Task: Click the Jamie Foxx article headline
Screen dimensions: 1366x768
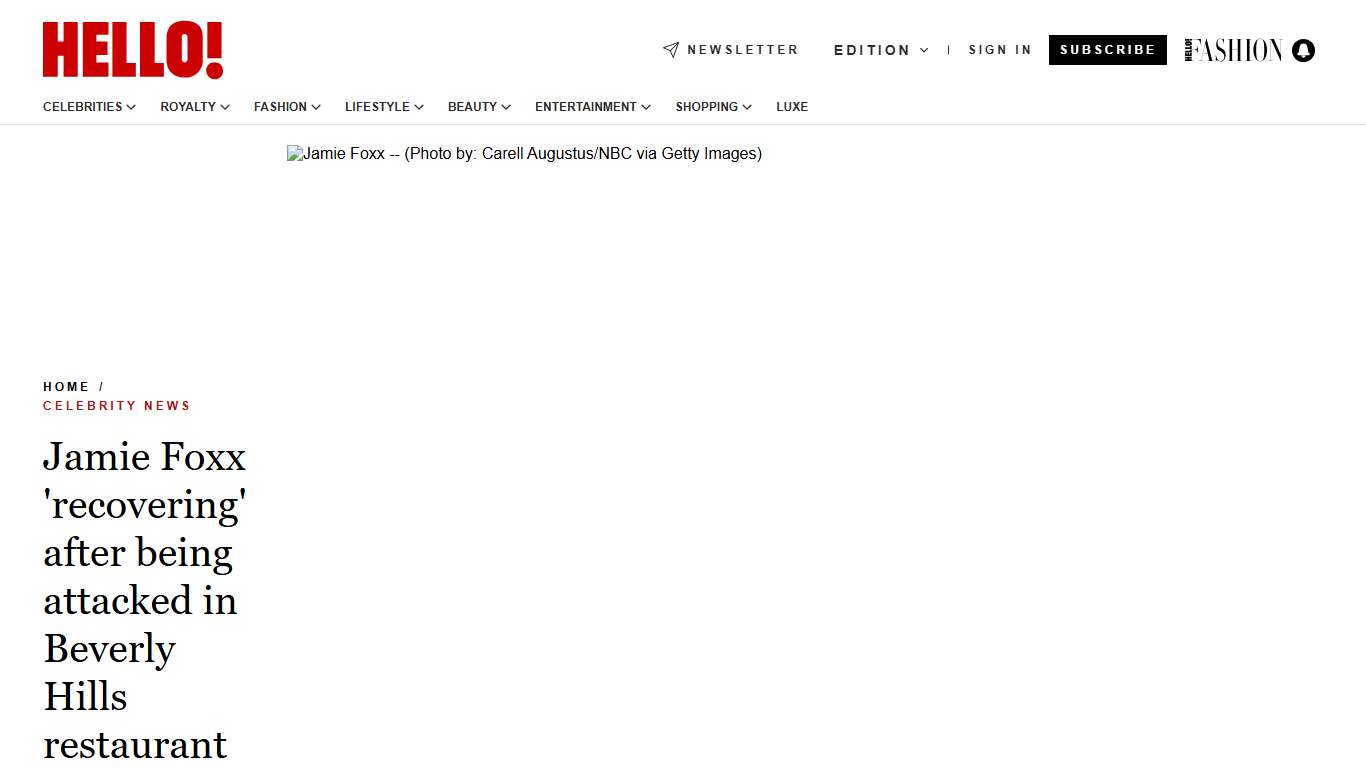Action: point(144,600)
